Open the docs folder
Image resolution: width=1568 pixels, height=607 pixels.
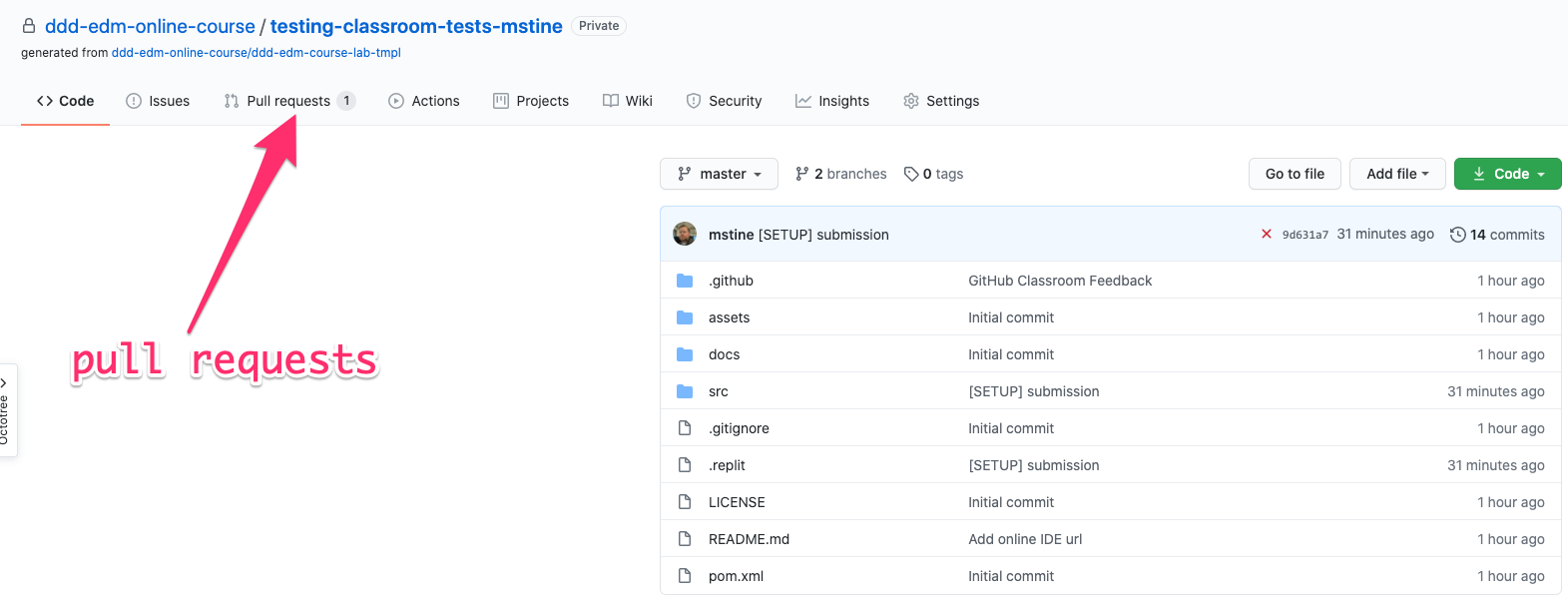(724, 354)
